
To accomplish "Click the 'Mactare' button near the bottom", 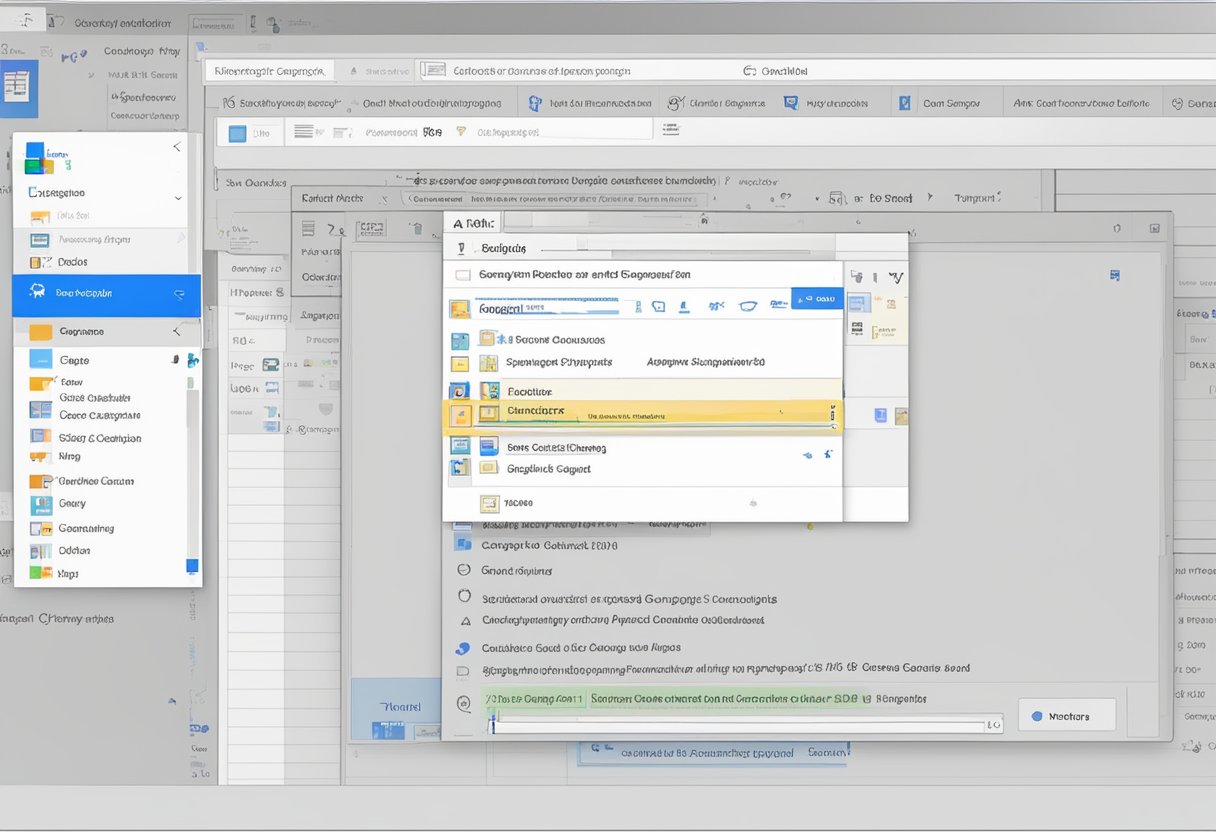I will tap(1067, 715).
